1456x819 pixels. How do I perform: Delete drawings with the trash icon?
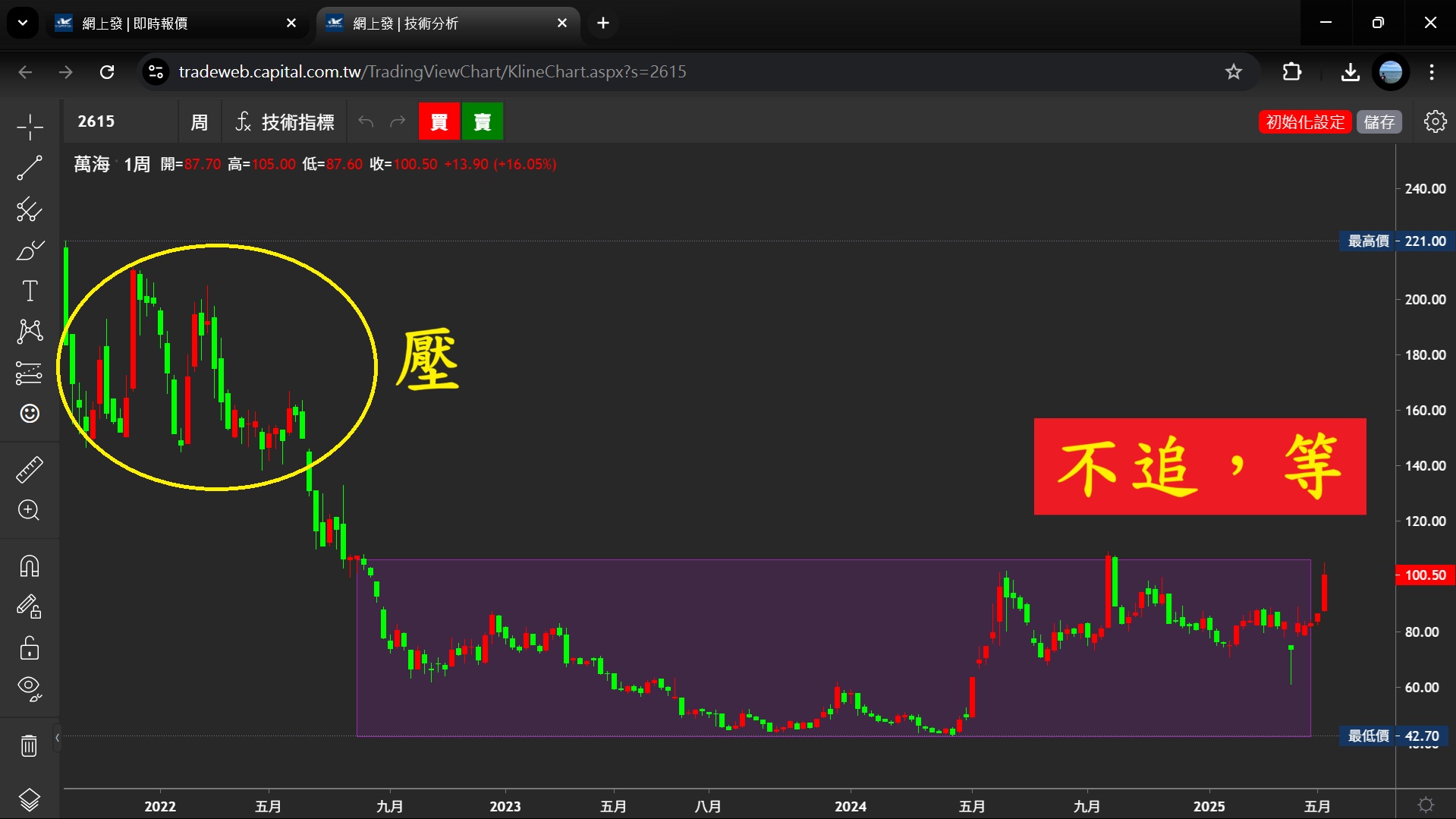tap(30, 745)
